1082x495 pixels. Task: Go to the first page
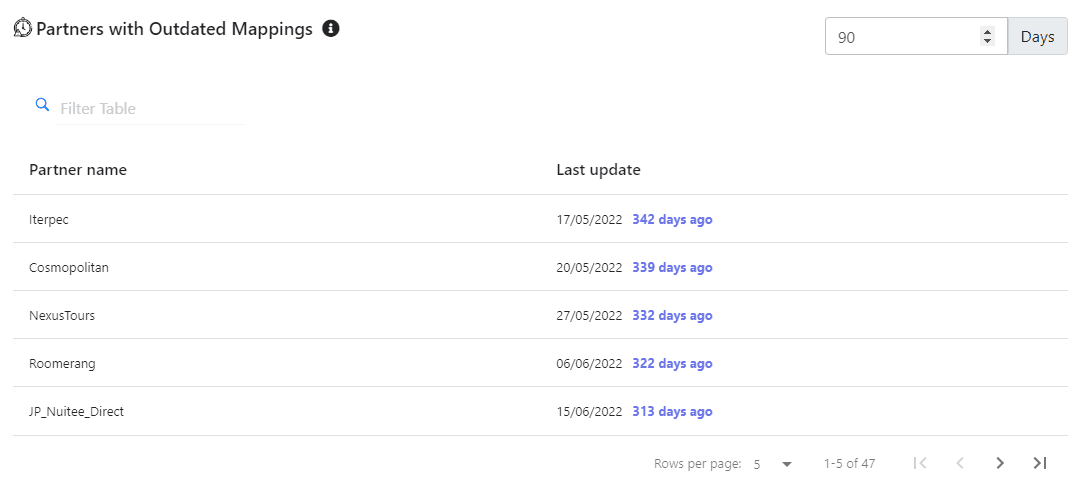[920, 463]
